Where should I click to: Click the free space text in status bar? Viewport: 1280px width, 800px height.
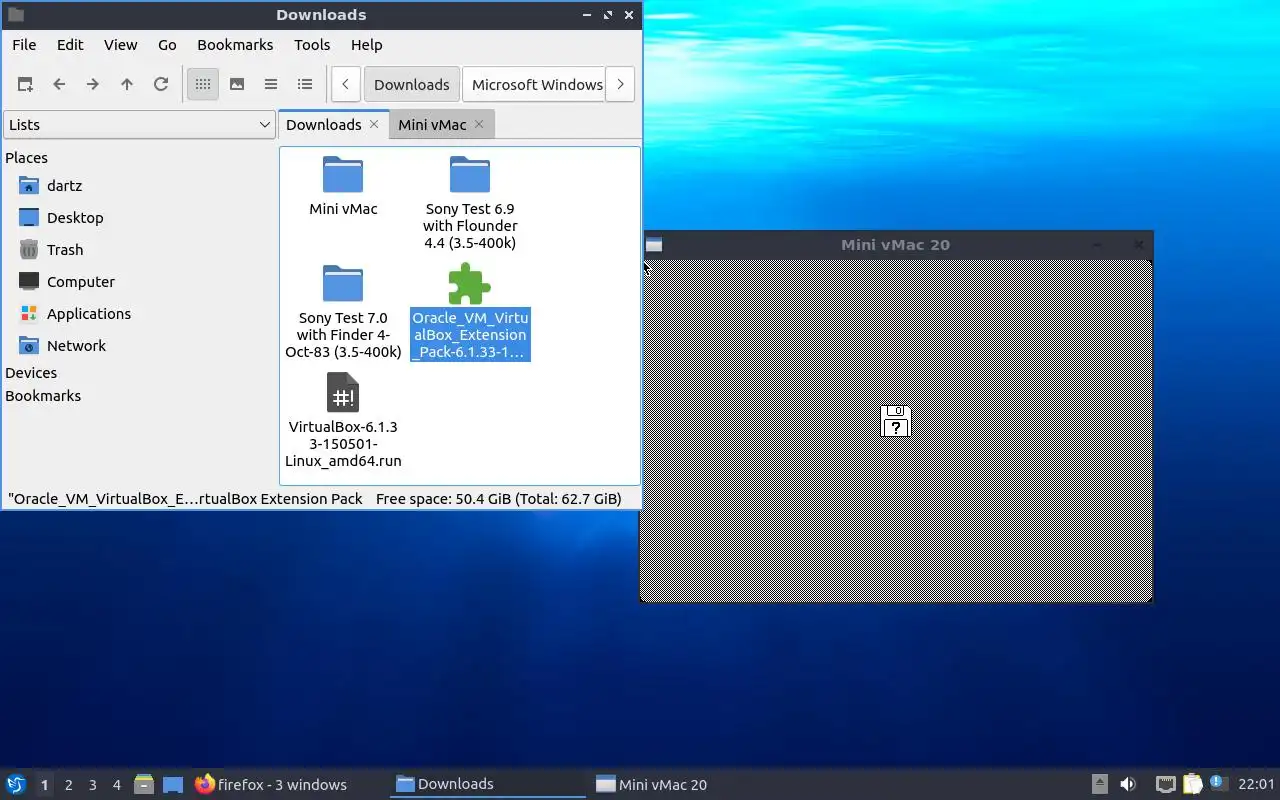[499, 499]
